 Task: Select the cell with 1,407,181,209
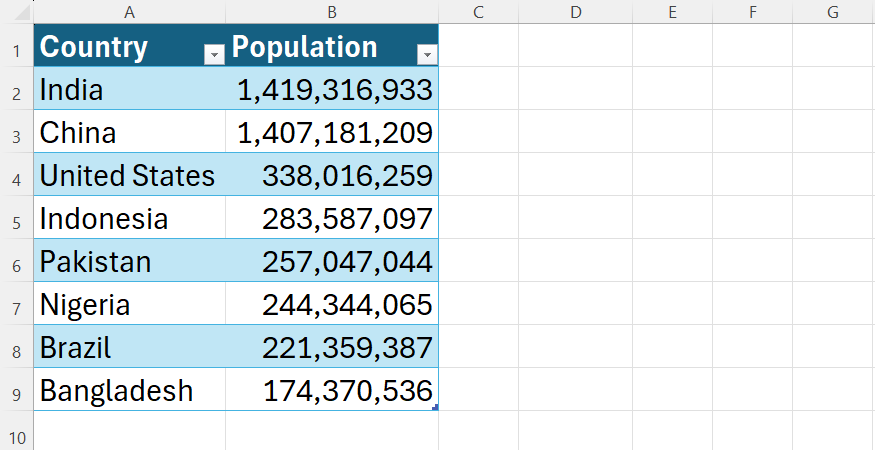click(x=332, y=131)
